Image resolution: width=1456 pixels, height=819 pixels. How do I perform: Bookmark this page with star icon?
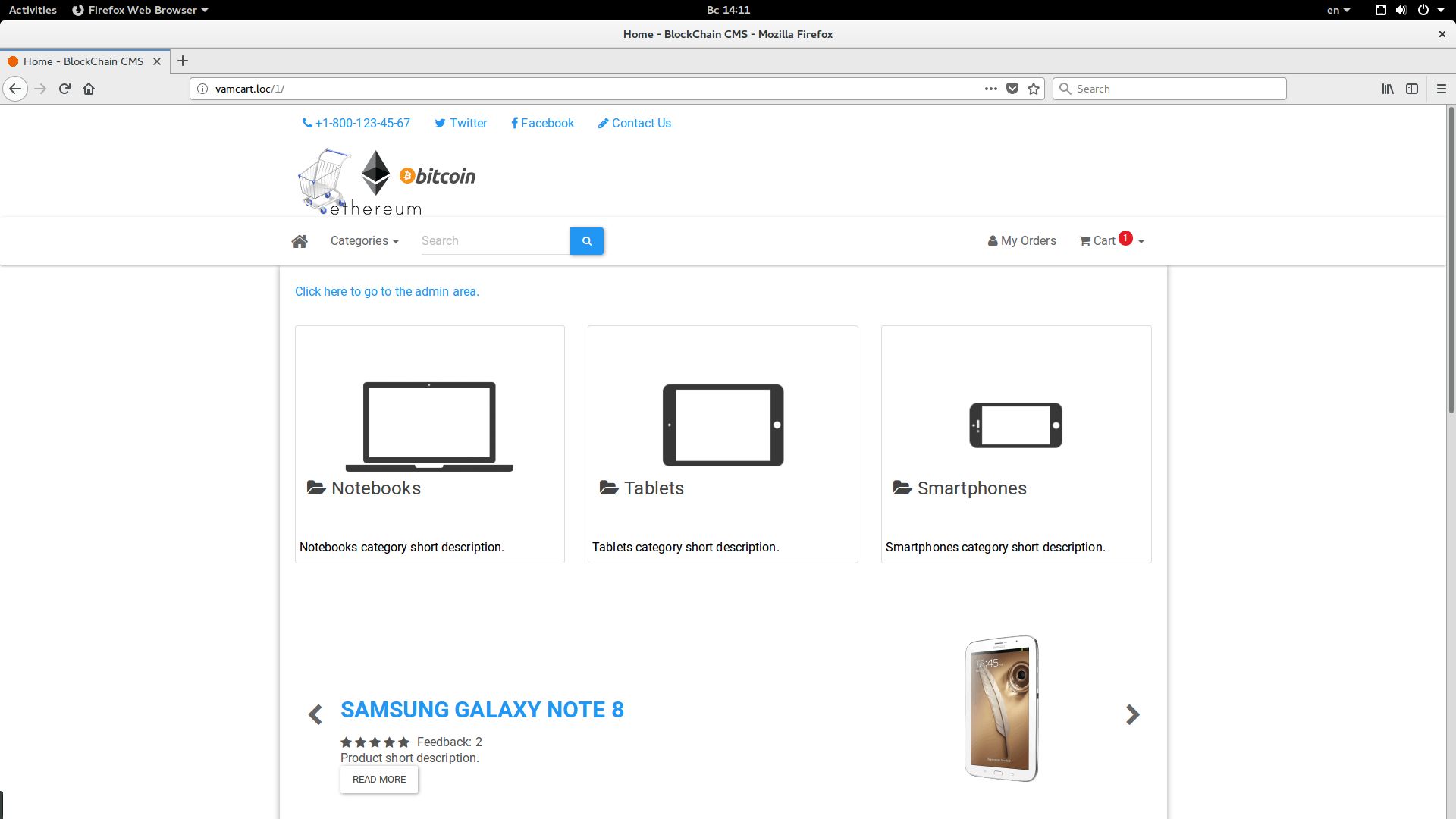(1034, 89)
